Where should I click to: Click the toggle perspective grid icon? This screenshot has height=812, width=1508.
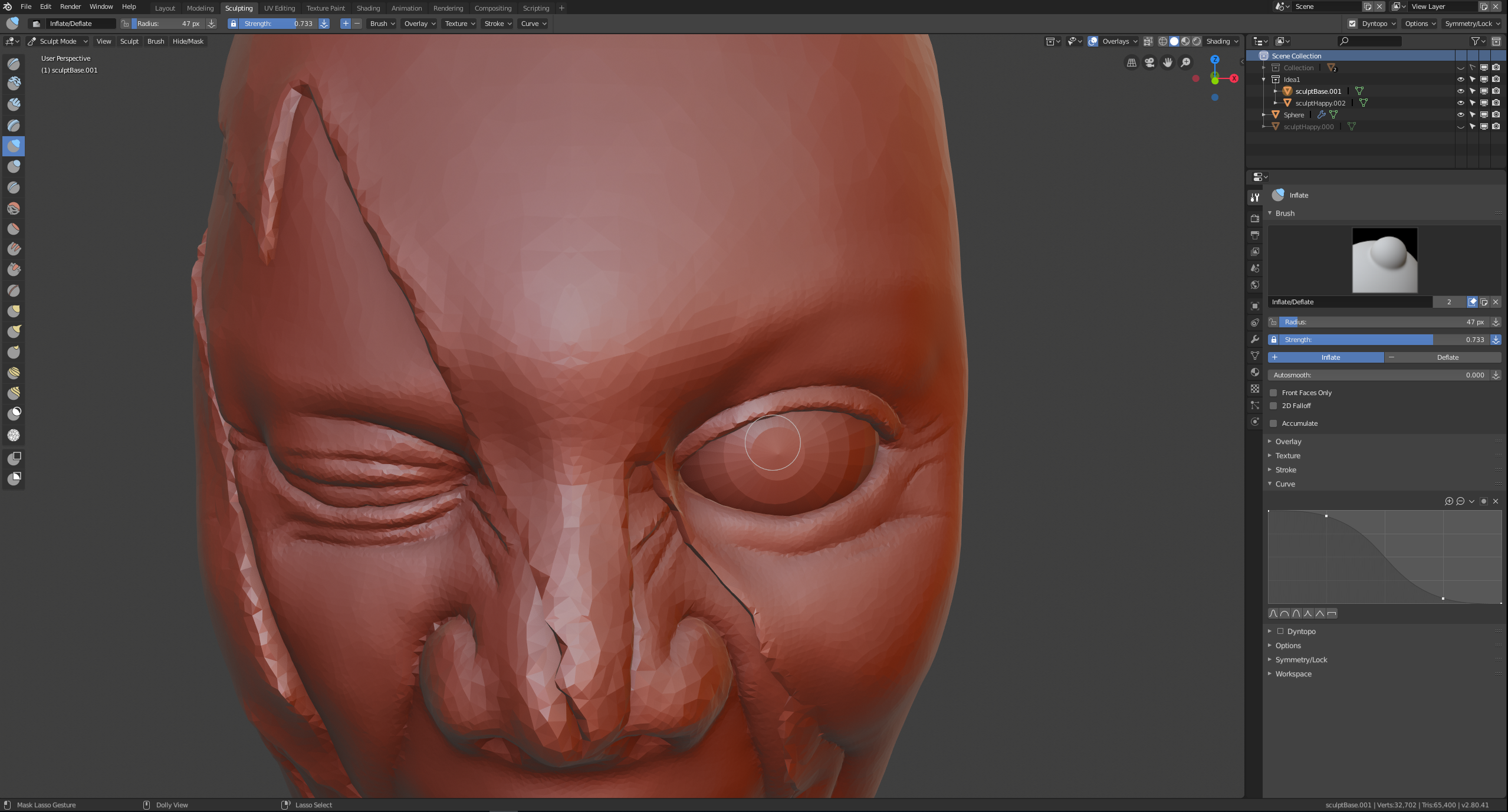tap(1131, 63)
